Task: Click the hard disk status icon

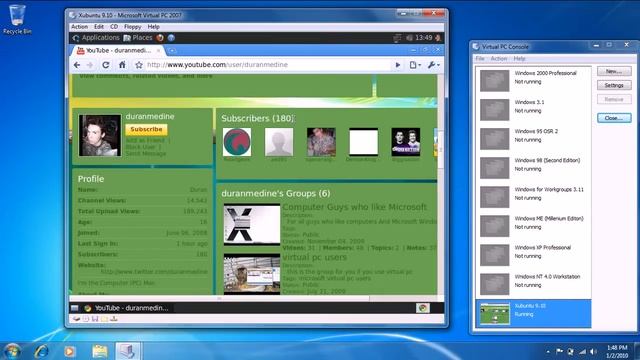Action: point(76,319)
